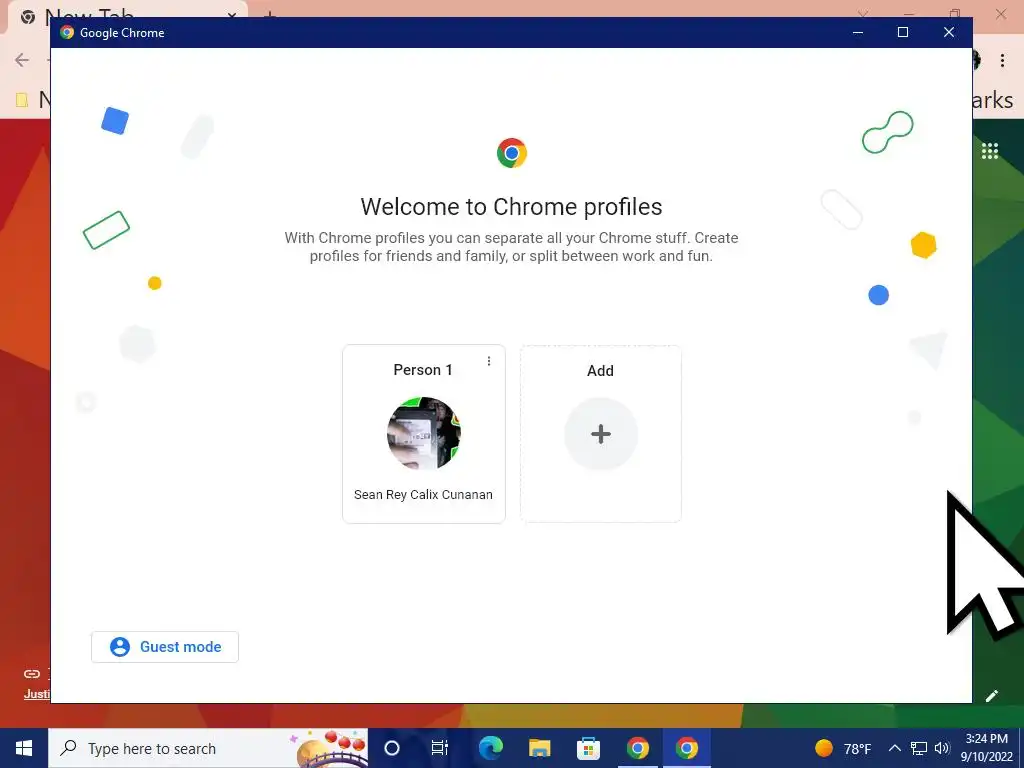Switch to the active Chrome taskbar icon
1024x768 pixels.
(686, 748)
